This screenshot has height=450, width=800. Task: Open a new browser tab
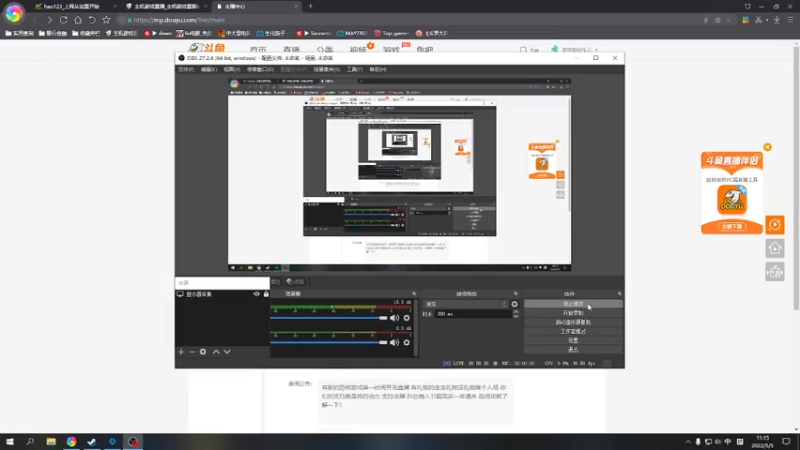310,6
